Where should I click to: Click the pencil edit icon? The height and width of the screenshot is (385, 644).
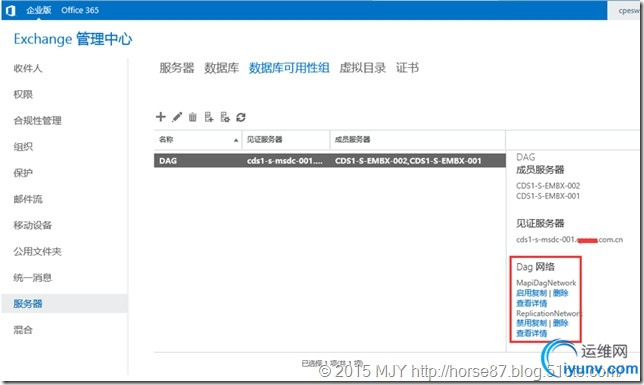click(x=177, y=117)
